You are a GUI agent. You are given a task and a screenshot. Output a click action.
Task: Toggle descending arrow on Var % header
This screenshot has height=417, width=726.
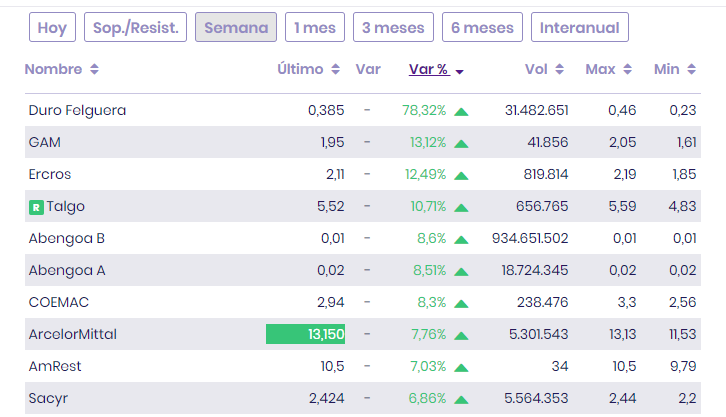[459, 71]
